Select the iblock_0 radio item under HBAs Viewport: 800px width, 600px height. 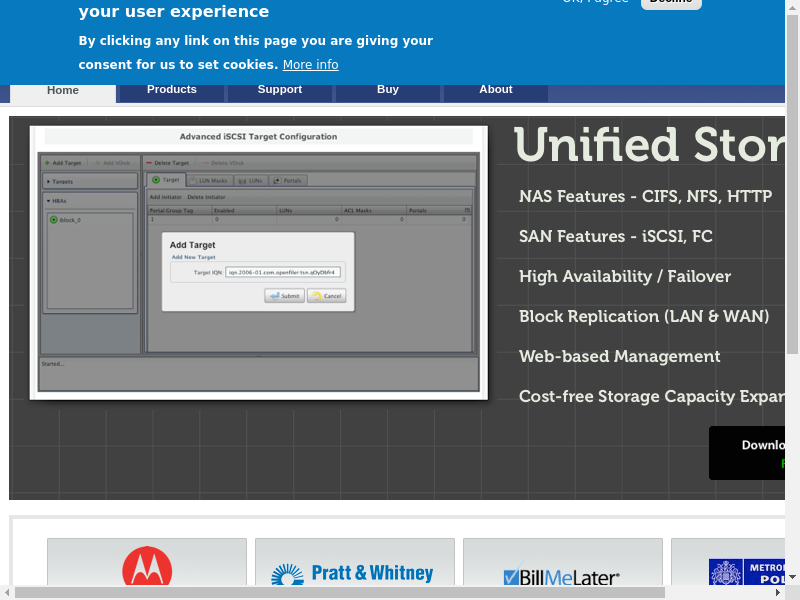54,219
